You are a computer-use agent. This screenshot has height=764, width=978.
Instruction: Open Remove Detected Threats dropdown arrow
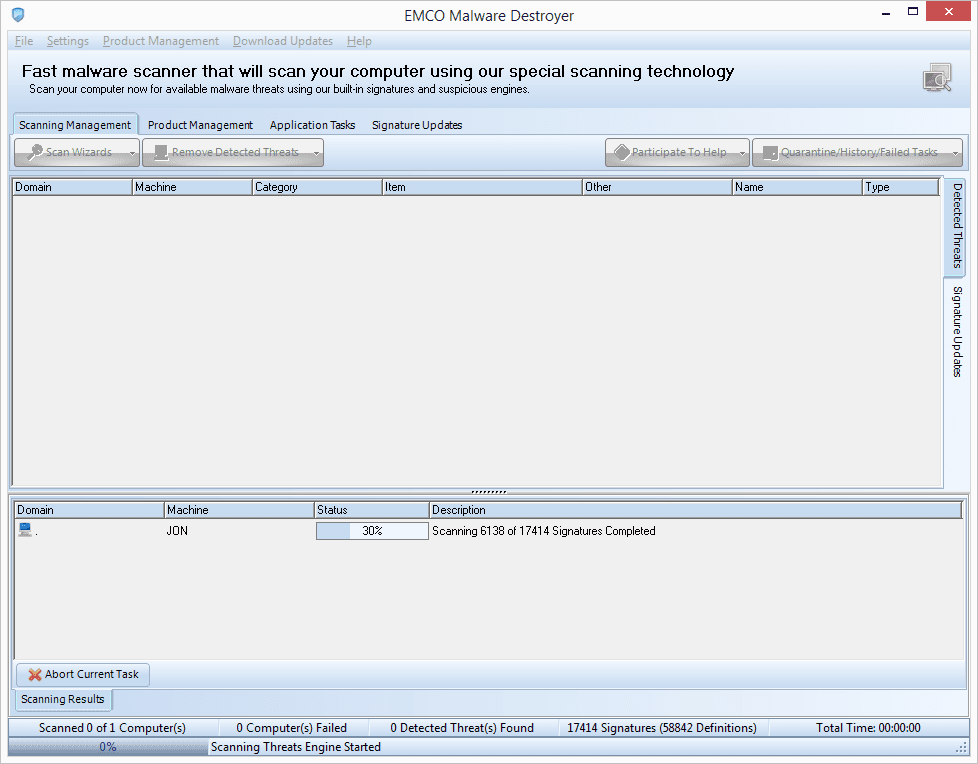pos(316,154)
